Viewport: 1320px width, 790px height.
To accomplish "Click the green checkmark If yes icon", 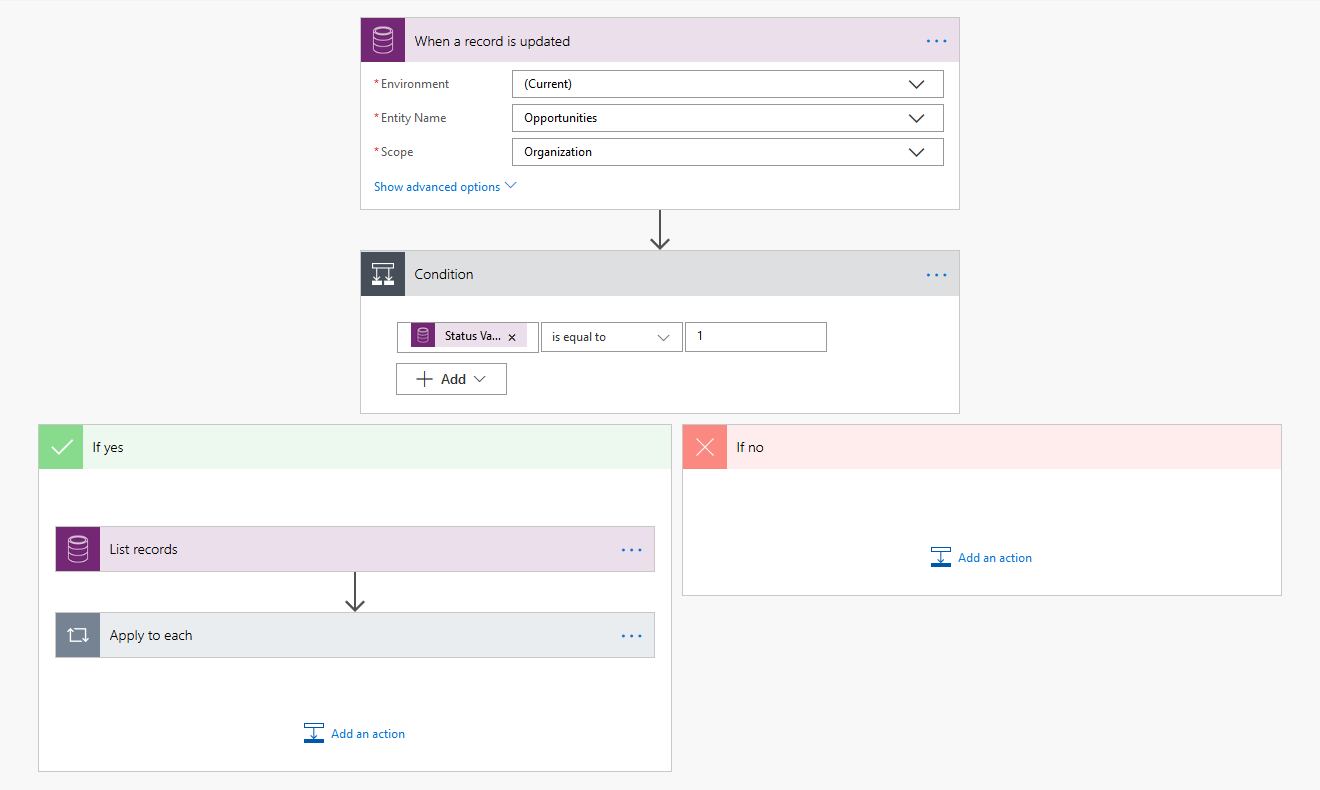I will (61, 447).
